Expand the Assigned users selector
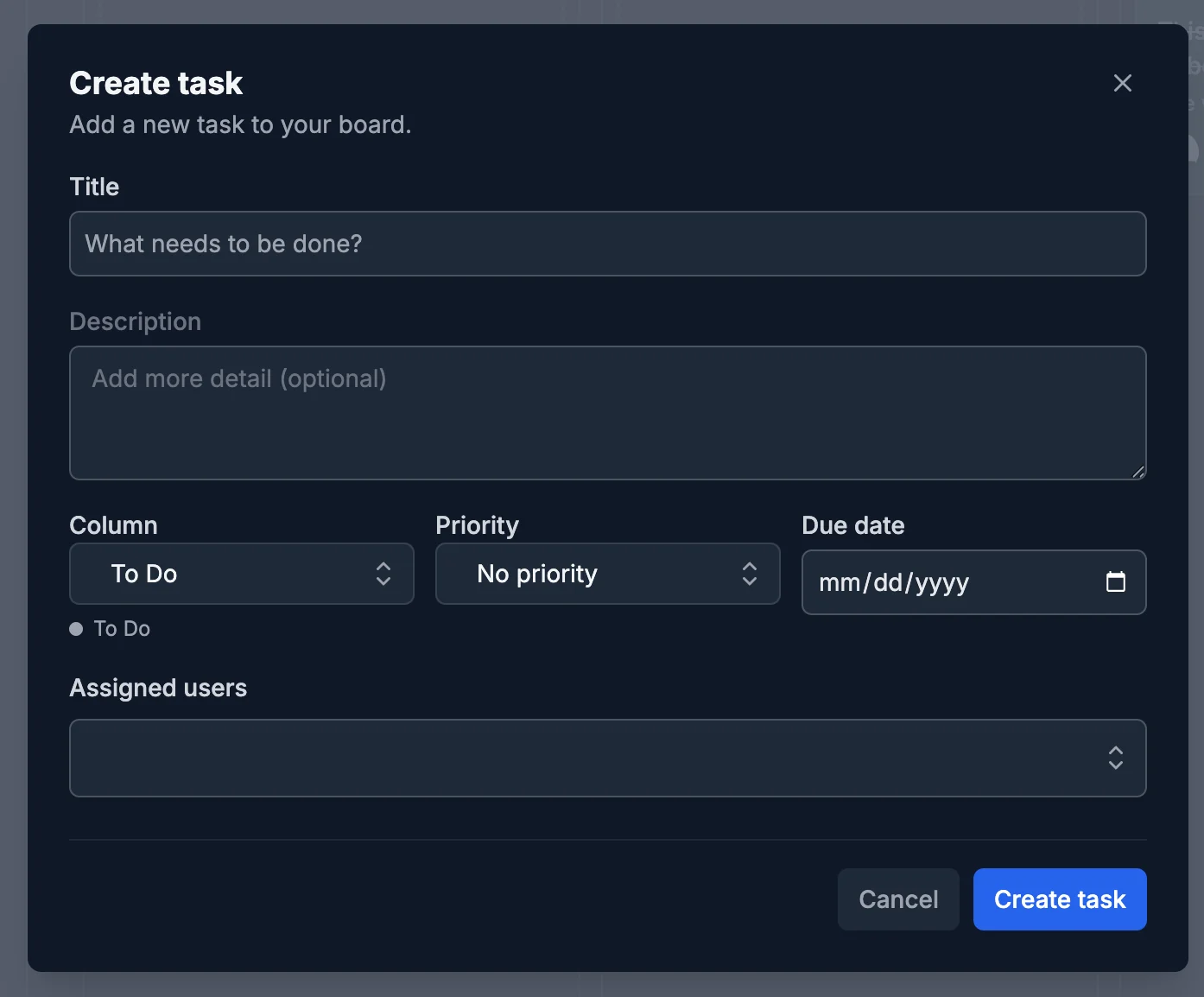This screenshot has width=1204, height=997. (x=607, y=758)
